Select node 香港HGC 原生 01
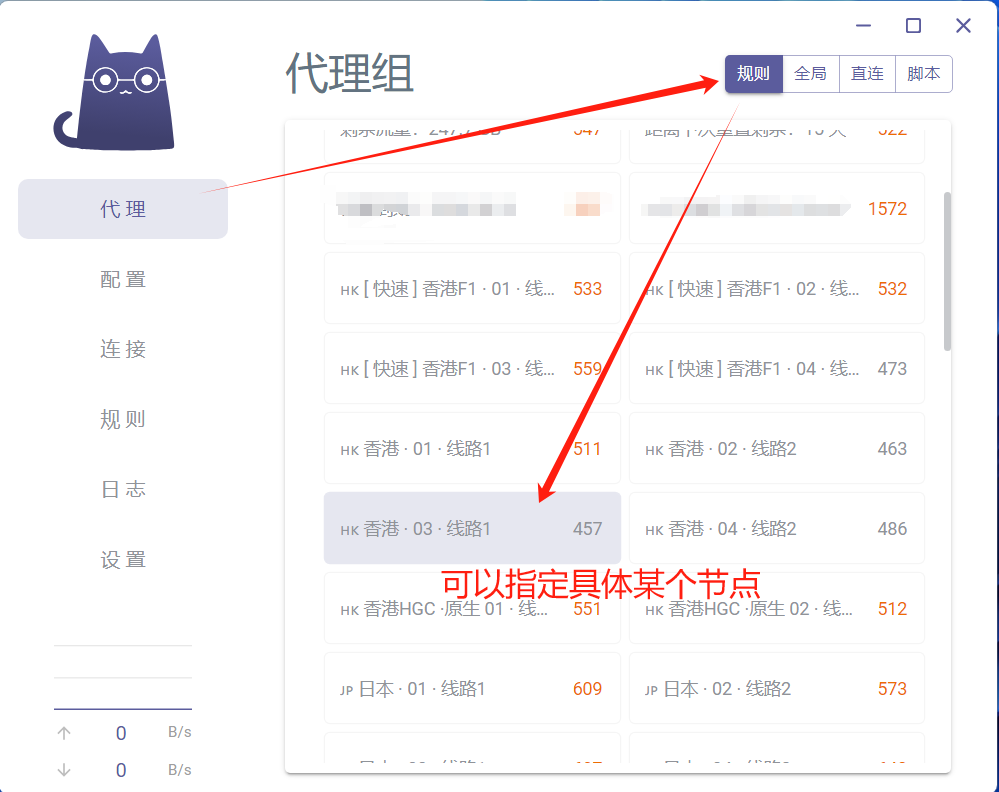The image size is (999, 792). 472,608
